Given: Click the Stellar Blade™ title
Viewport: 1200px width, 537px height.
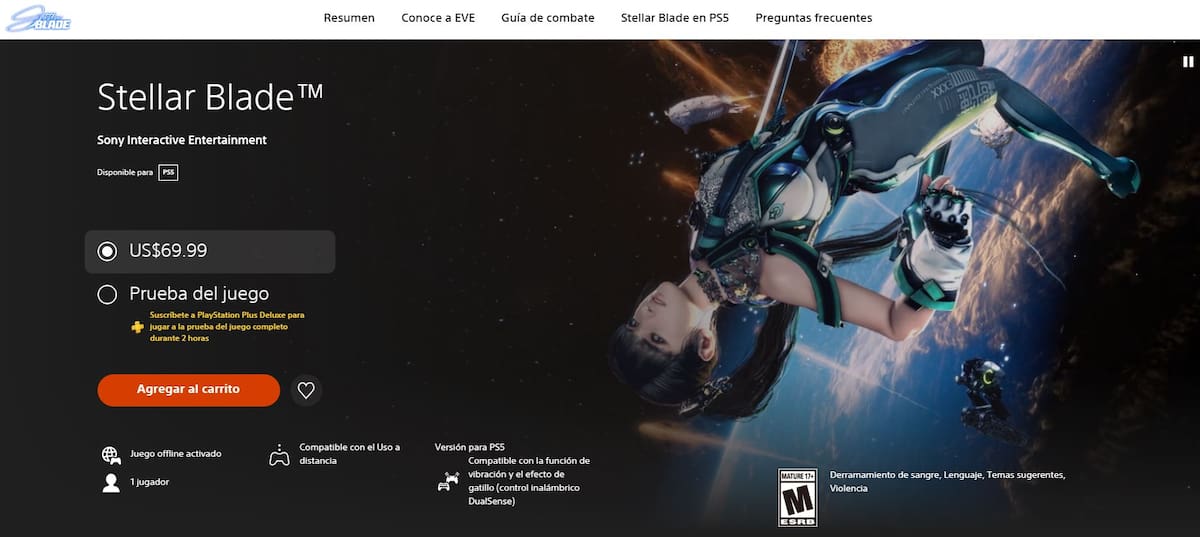Looking at the screenshot, I should pos(210,97).
